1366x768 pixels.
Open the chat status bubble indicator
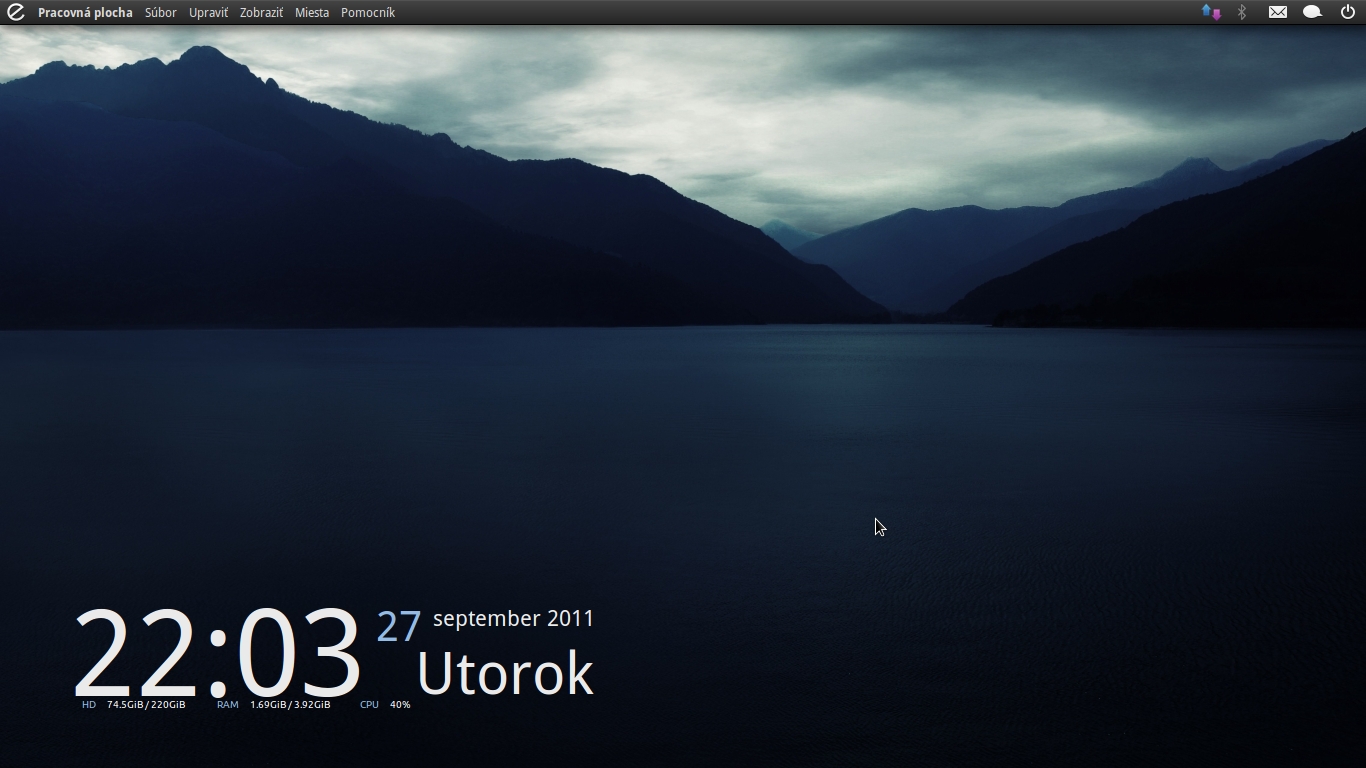coord(1312,12)
